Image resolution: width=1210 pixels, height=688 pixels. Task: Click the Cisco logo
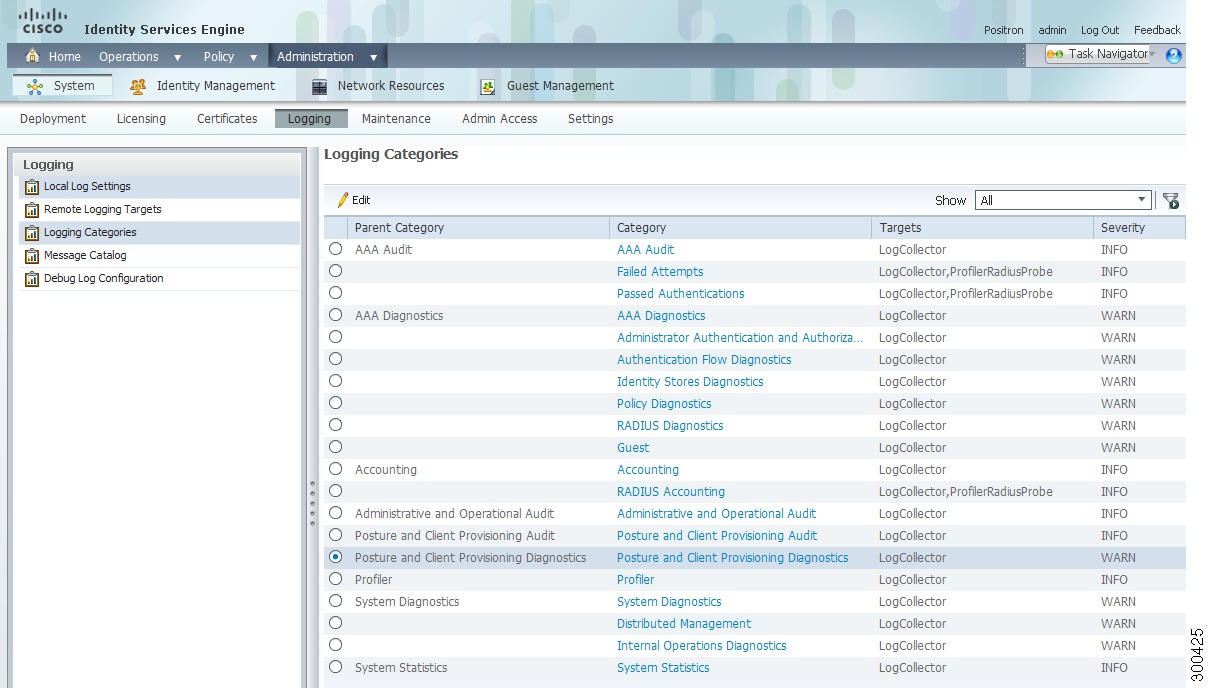click(42, 20)
